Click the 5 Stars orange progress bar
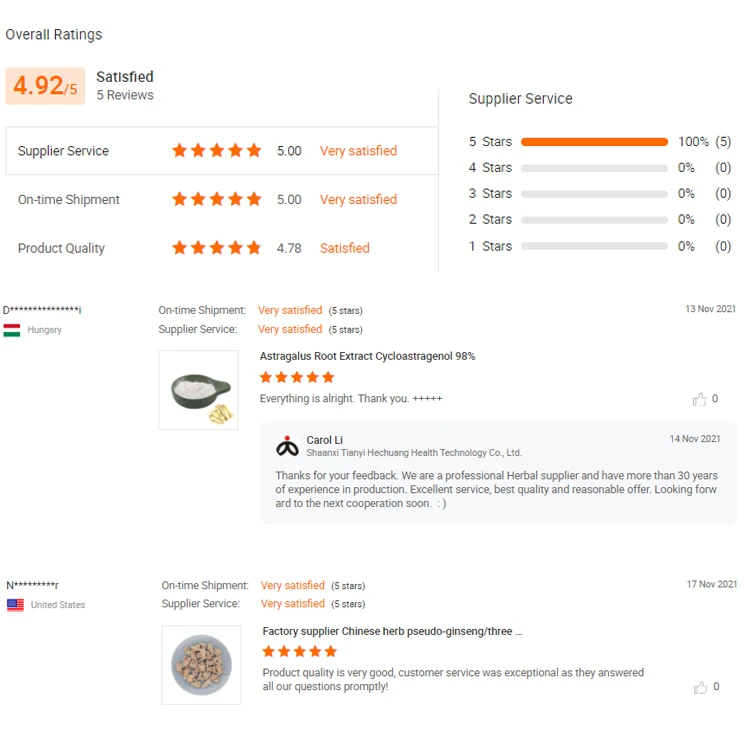750x750 pixels. [594, 142]
